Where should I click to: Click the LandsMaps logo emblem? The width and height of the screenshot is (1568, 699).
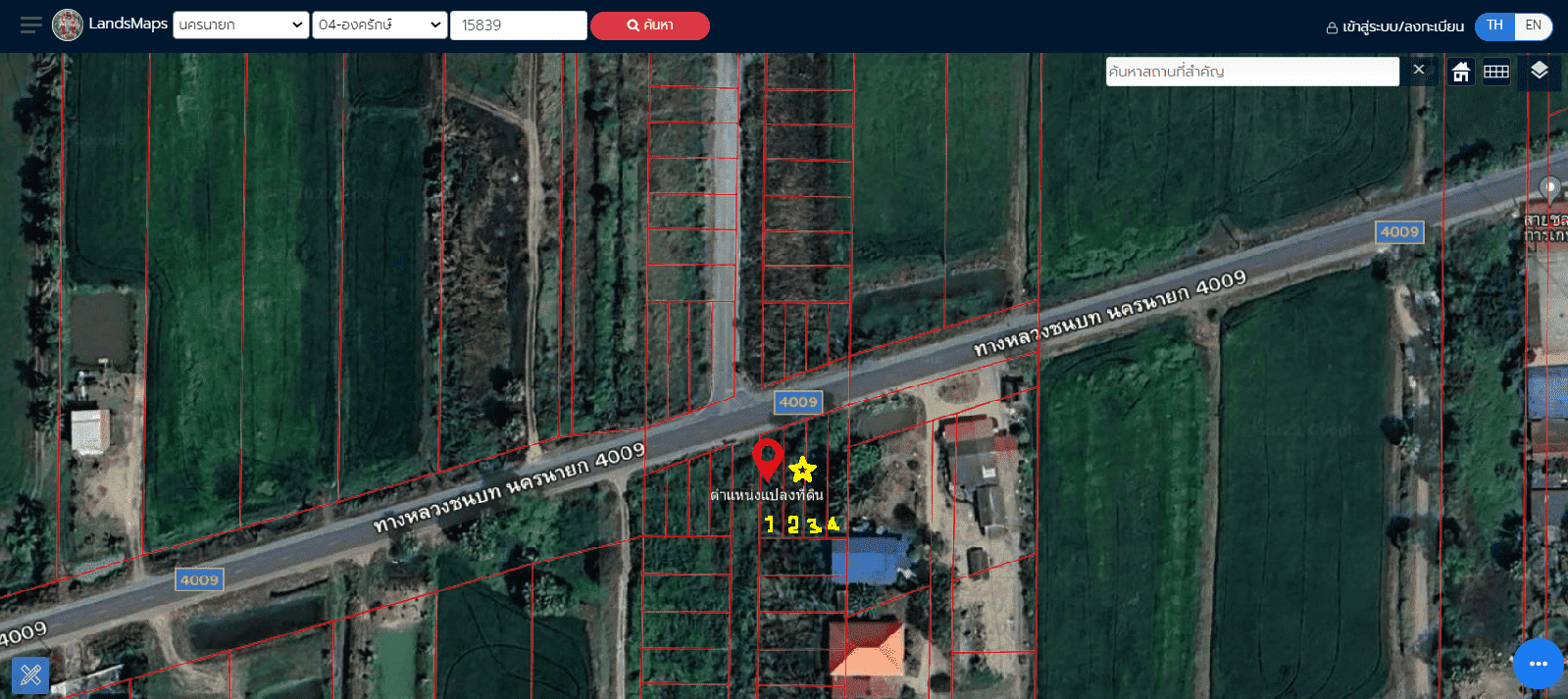(x=68, y=25)
